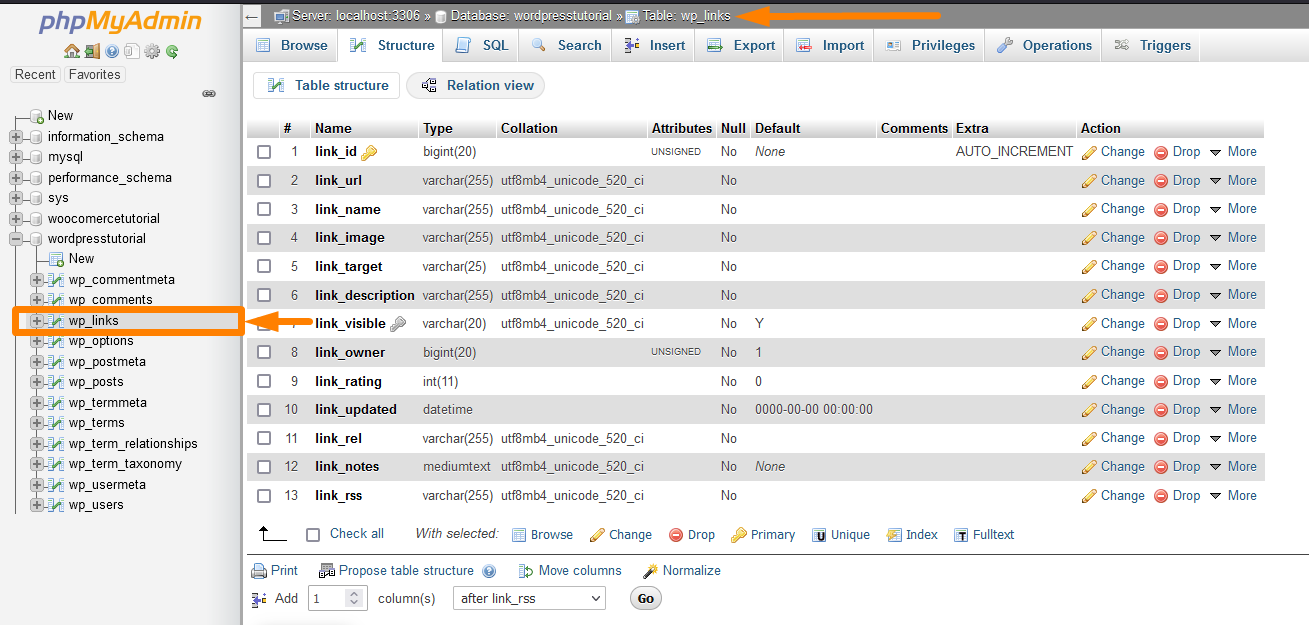Viewport: 1309px width, 625px height.
Task: Open the Search tab
Action: [x=566, y=45]
